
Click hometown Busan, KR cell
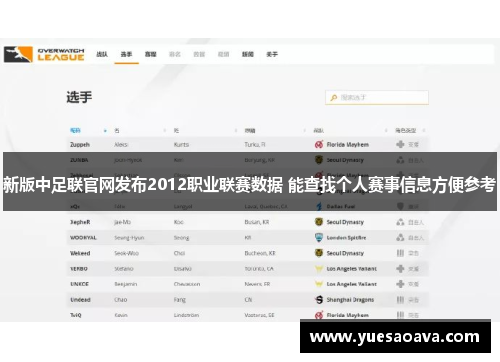click(257, 222)
